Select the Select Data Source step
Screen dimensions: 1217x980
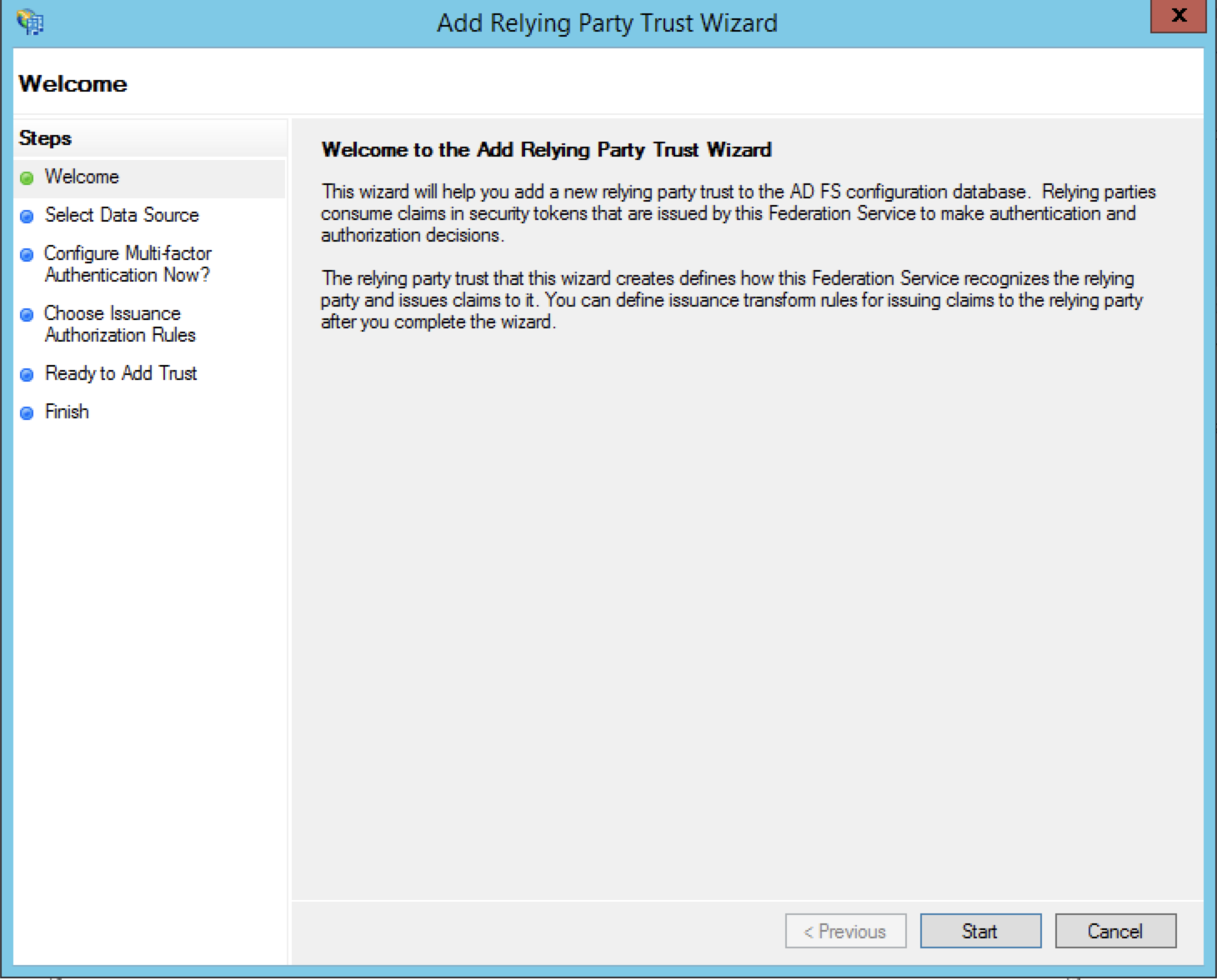[122, 215]
